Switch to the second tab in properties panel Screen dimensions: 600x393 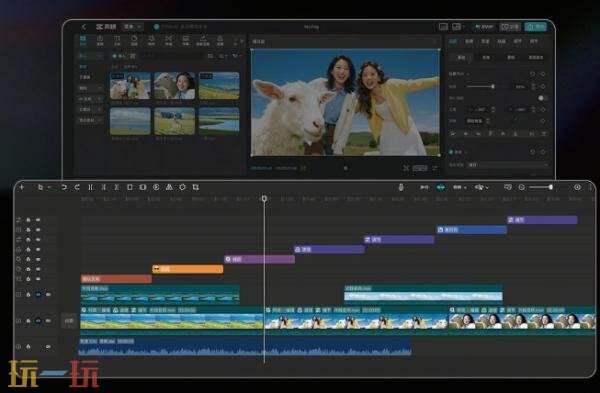(469, 41)
